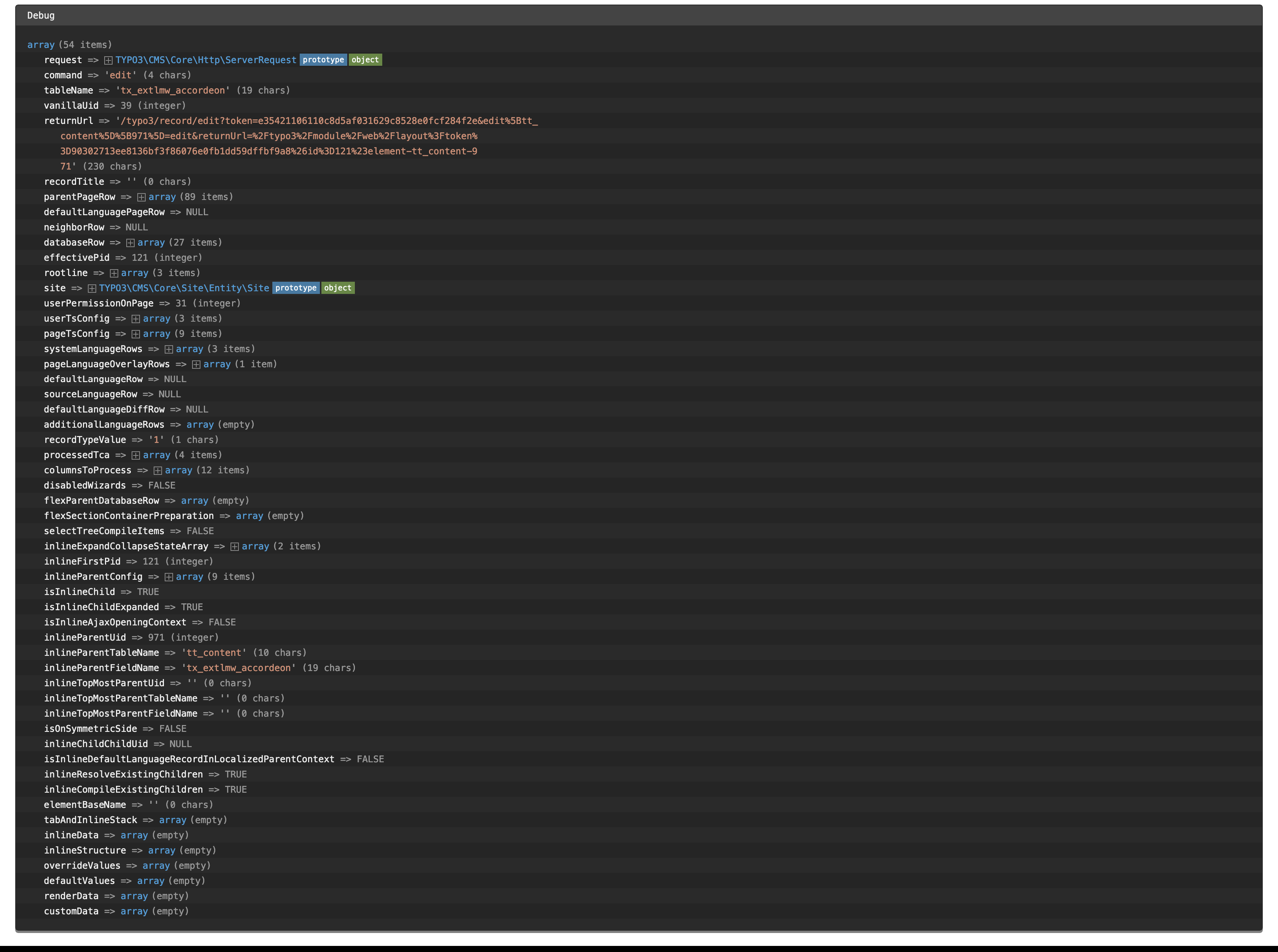Image resolution: width=1278 pixels, height=952 pixels.
Task: Click the inlineCompileExistingChildren key
Action: (123, 790)
